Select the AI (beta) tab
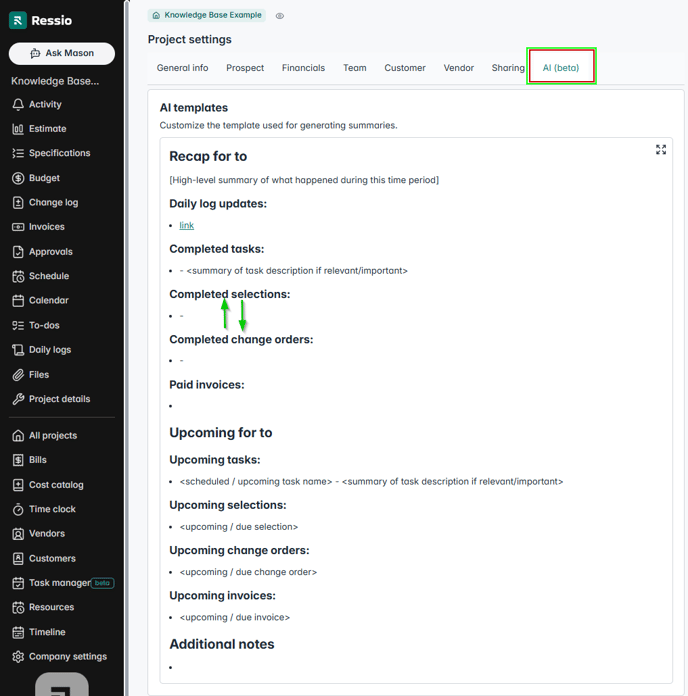Image resolution: width=688 pixels, height=696 pixels. coord(561,68)
